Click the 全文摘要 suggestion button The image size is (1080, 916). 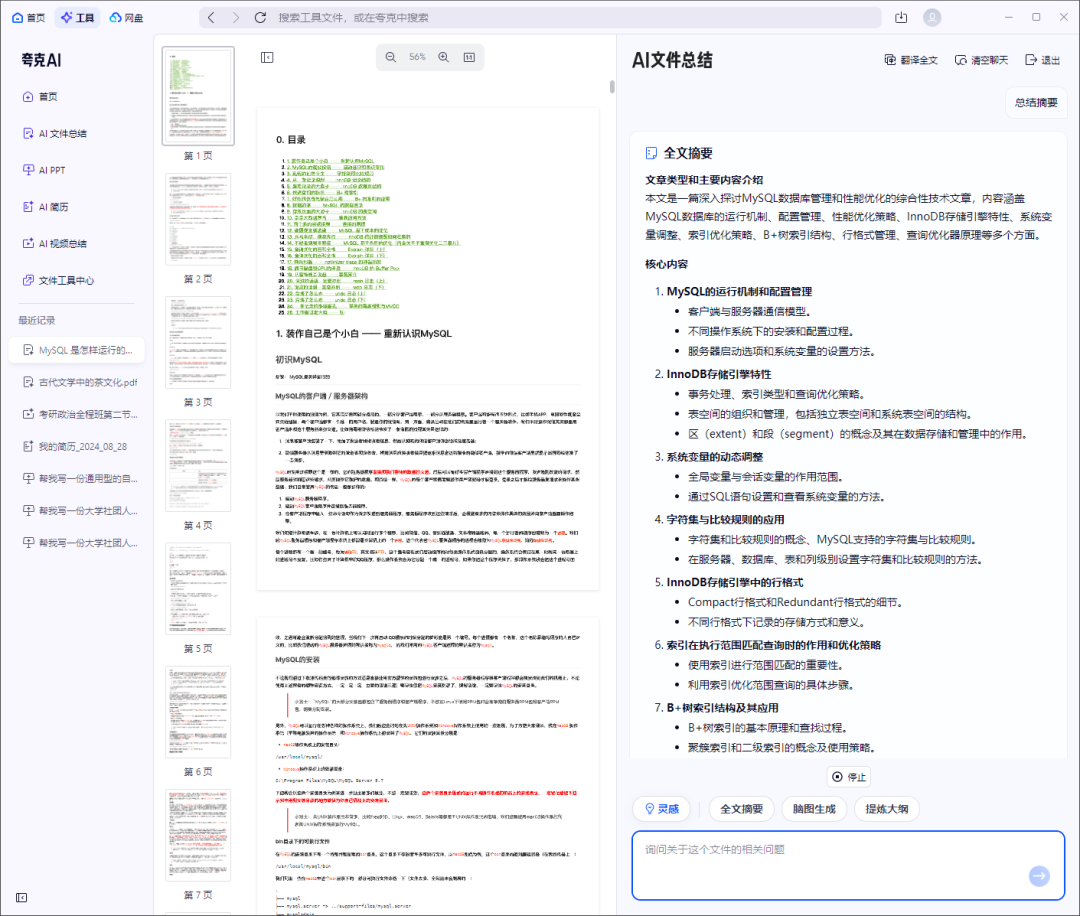pos(741,809)
